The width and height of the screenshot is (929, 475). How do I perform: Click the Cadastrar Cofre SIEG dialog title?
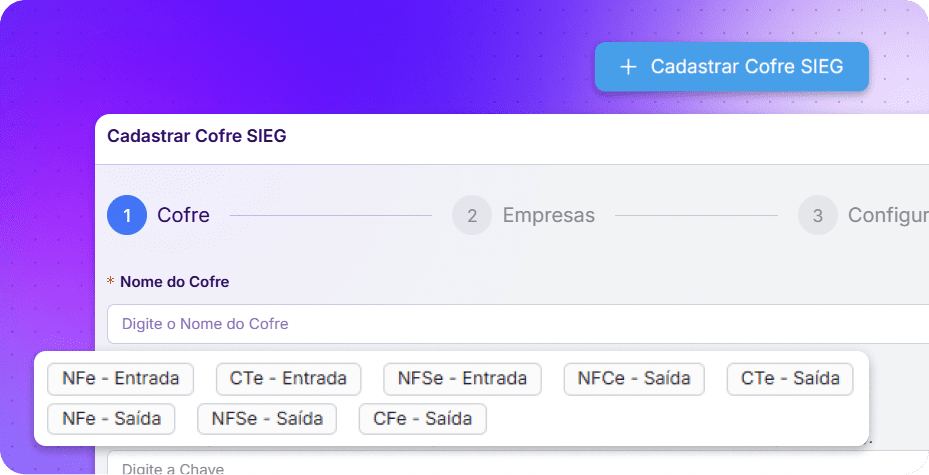tap(197, 136)
